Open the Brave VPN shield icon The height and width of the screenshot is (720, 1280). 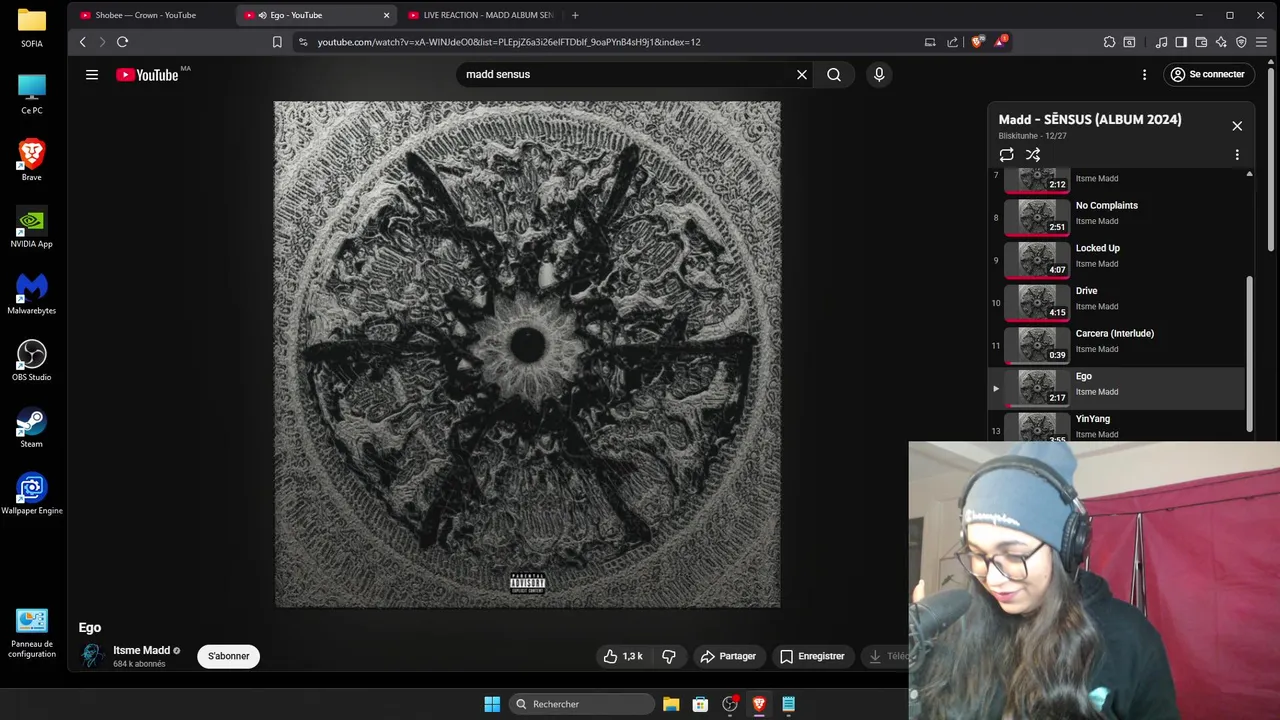[1241, 42]
